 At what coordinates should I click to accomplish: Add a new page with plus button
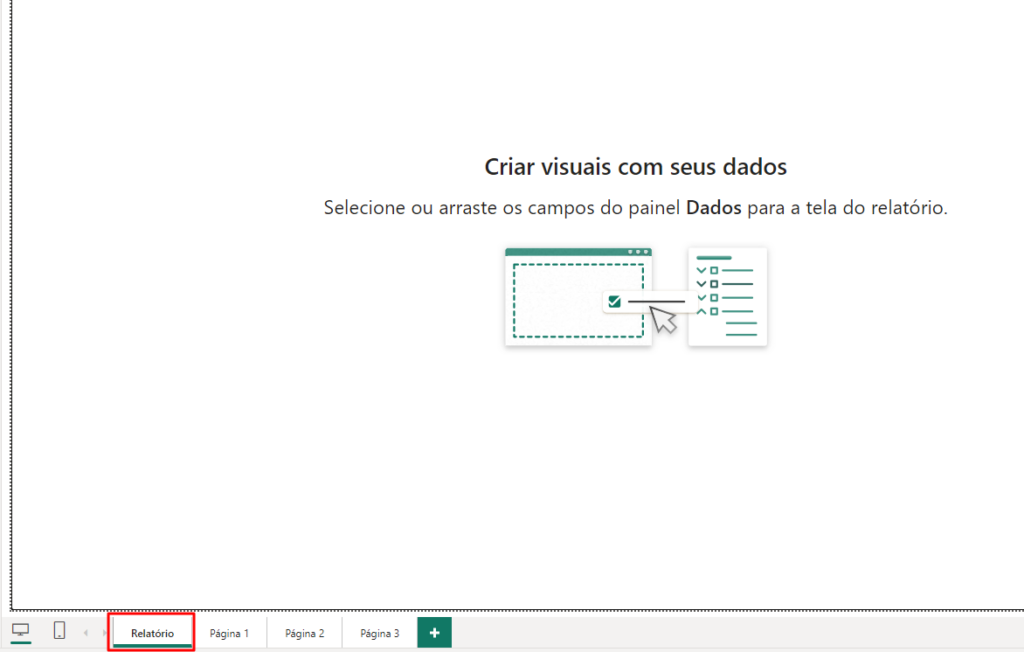coord(434,633)
